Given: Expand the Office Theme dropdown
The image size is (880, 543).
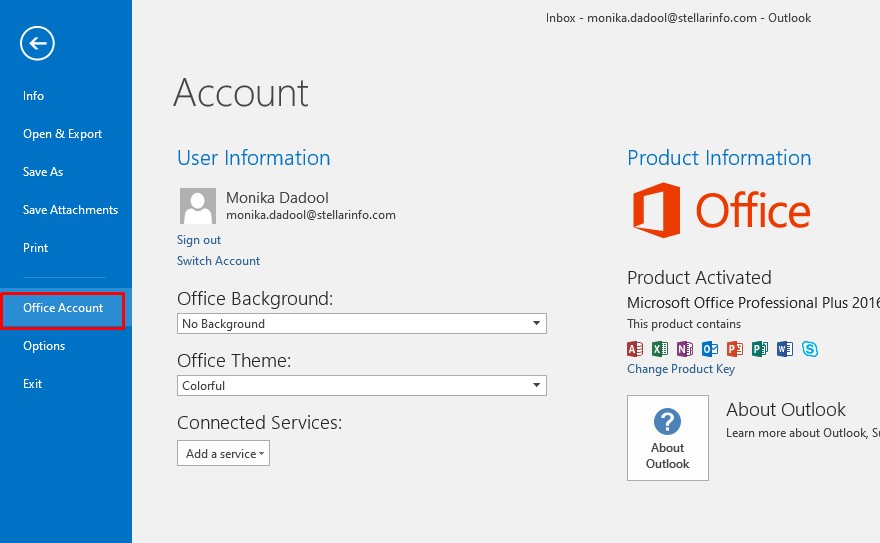Looking at the screenshot, I should click(x=361, y=386).
